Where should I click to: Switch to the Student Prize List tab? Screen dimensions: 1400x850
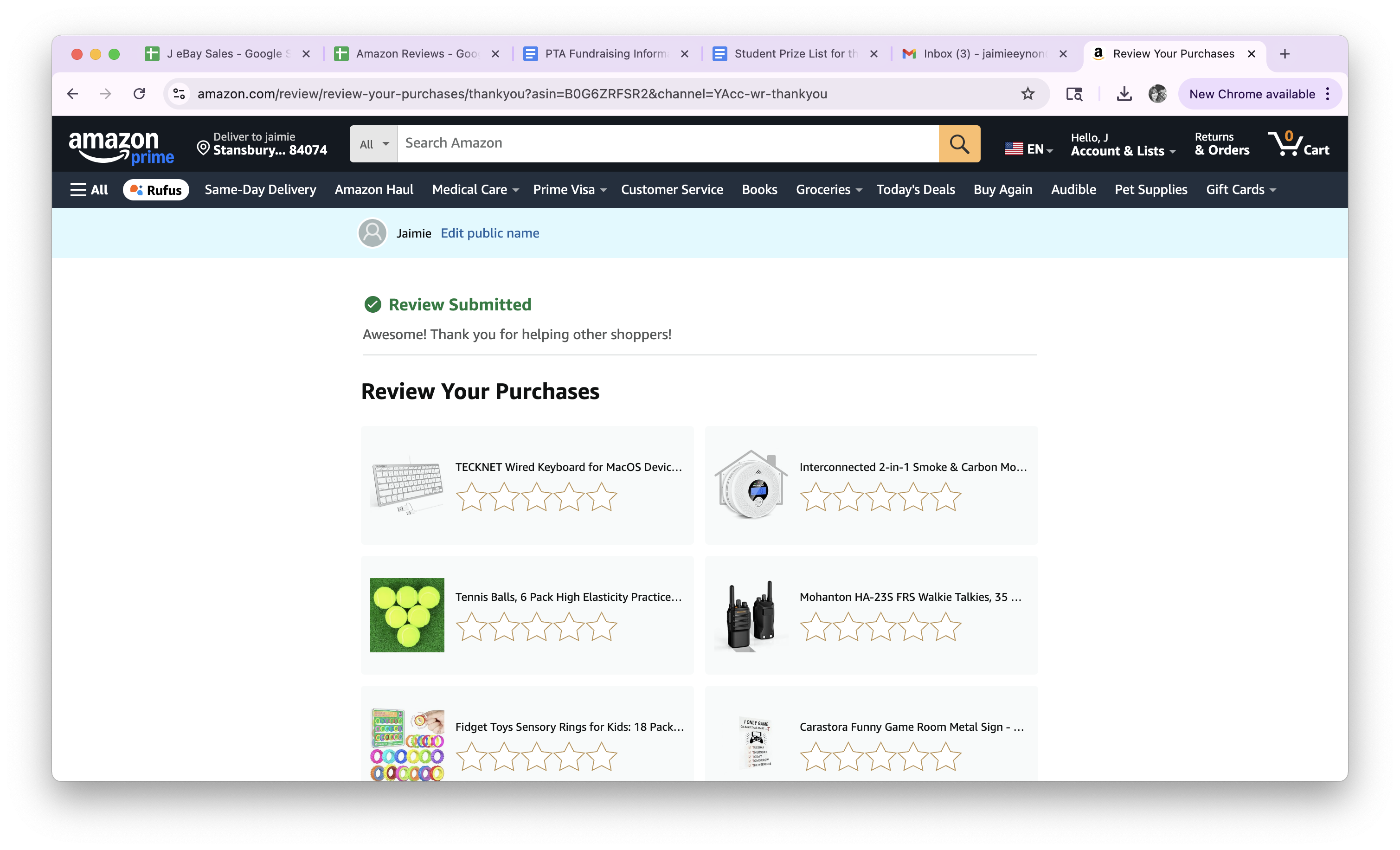click(795, 54)
